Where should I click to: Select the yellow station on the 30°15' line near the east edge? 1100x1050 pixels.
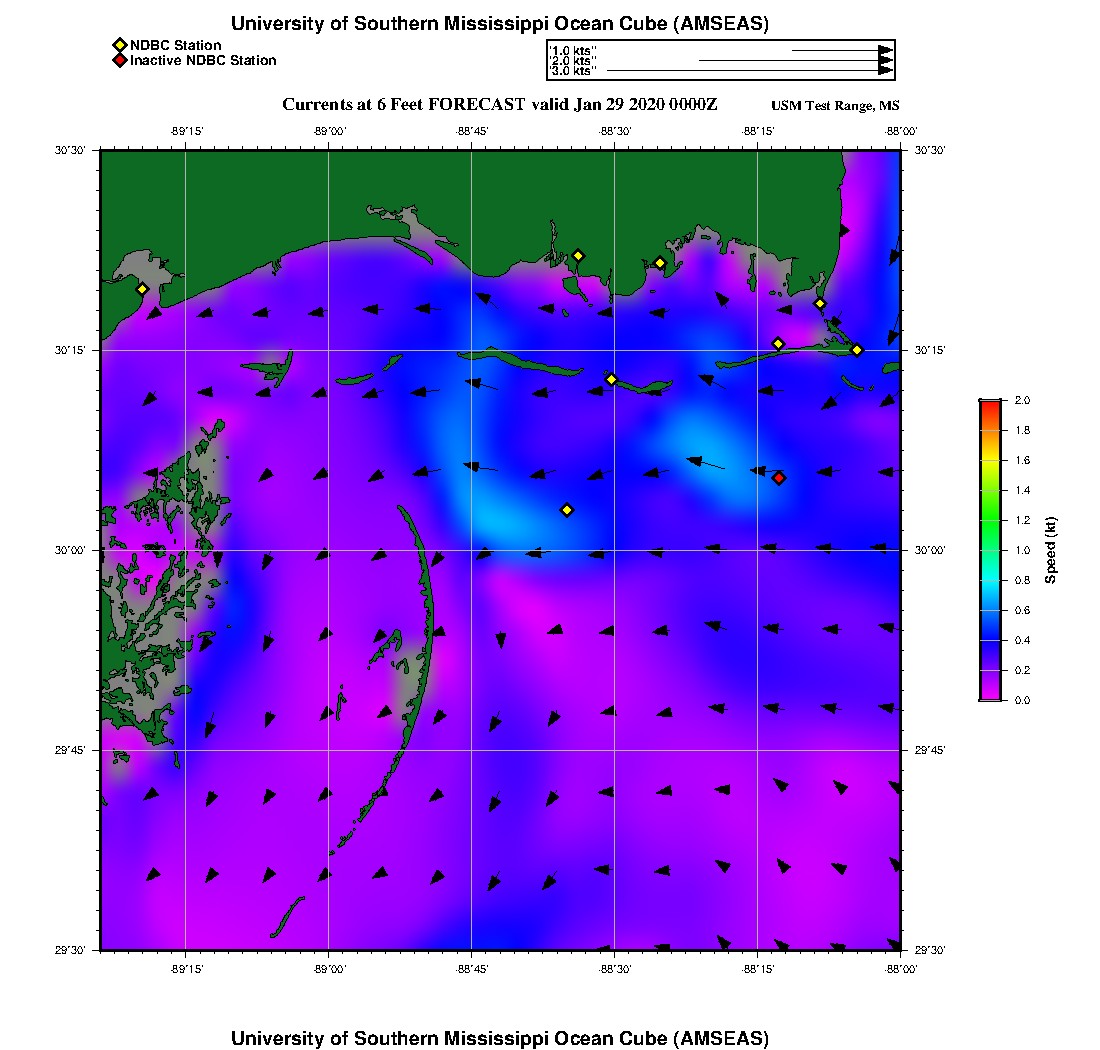coord(857,350)
